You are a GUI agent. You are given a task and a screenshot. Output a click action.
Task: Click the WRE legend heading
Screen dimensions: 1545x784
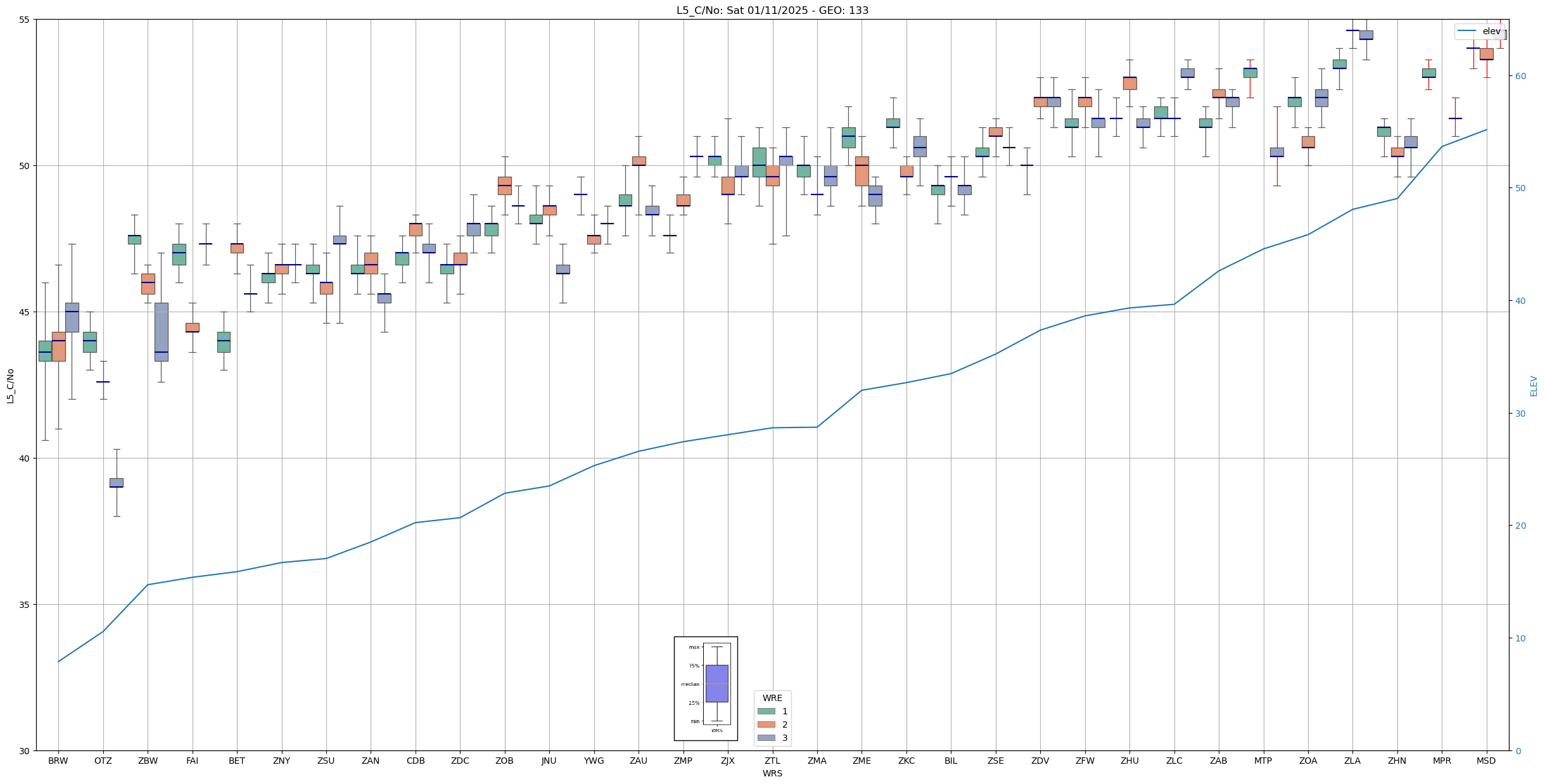[772, 698]
